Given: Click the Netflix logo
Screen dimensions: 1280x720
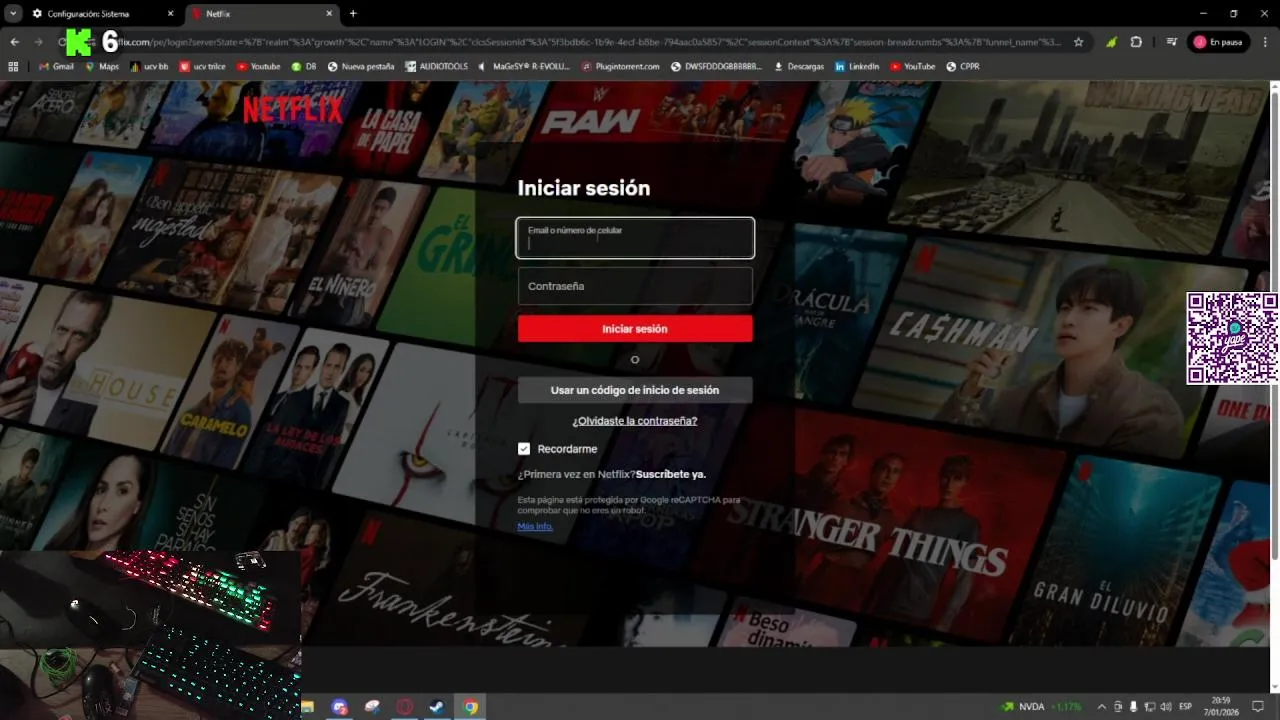Looking at the screenshot, I should click(x=292, y=109).
